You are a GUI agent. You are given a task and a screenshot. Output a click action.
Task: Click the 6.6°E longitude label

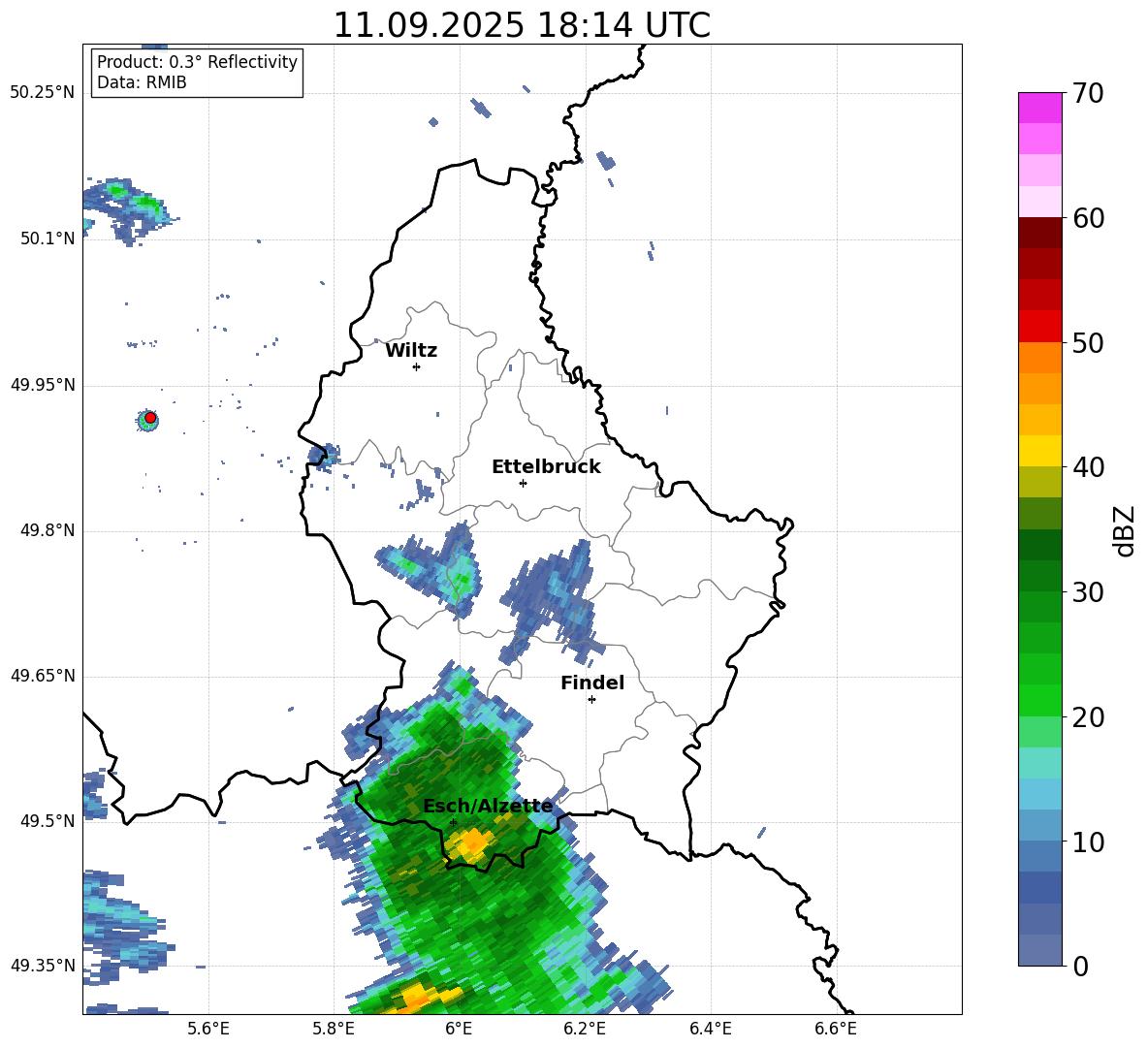coord(836,1029)
